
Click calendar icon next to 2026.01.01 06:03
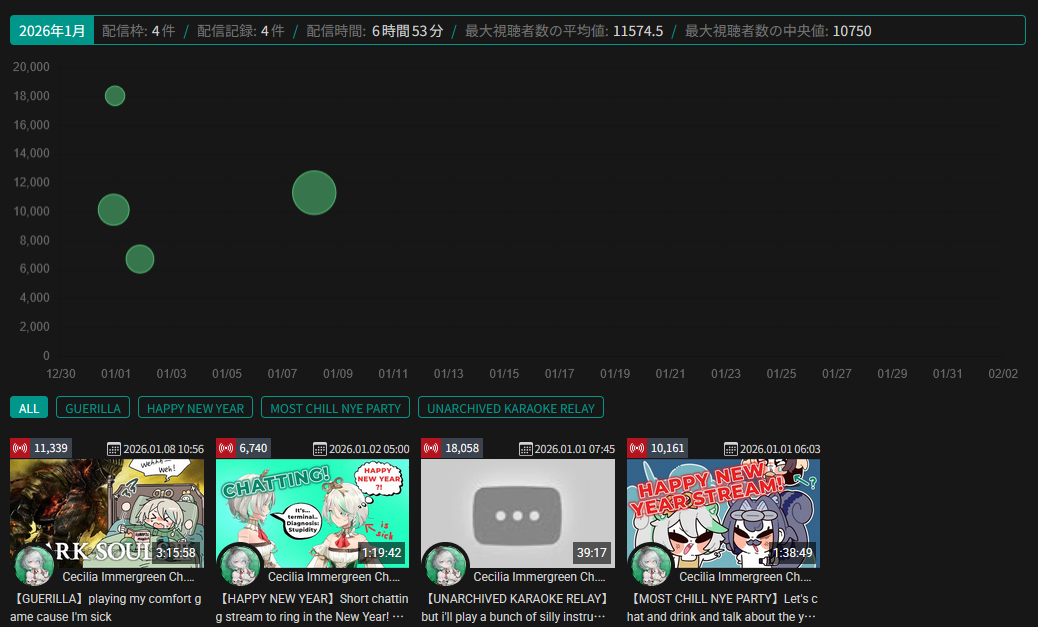731,449
